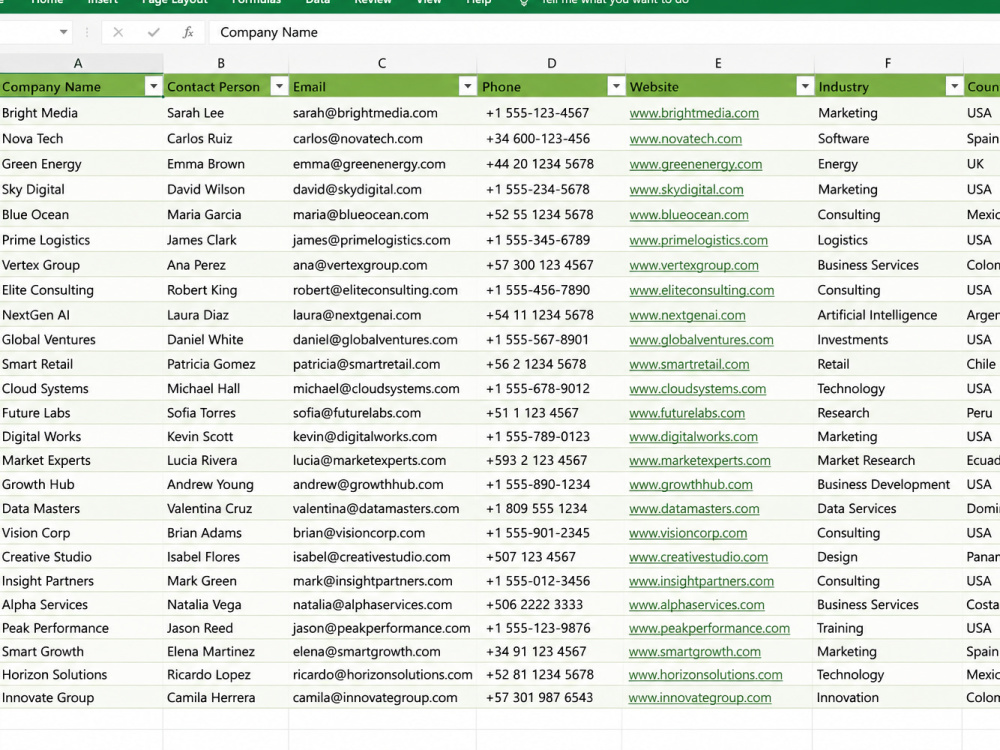Select the cell Bright Media
Viewport: 1000px width, 750px height.
(82, 113)
